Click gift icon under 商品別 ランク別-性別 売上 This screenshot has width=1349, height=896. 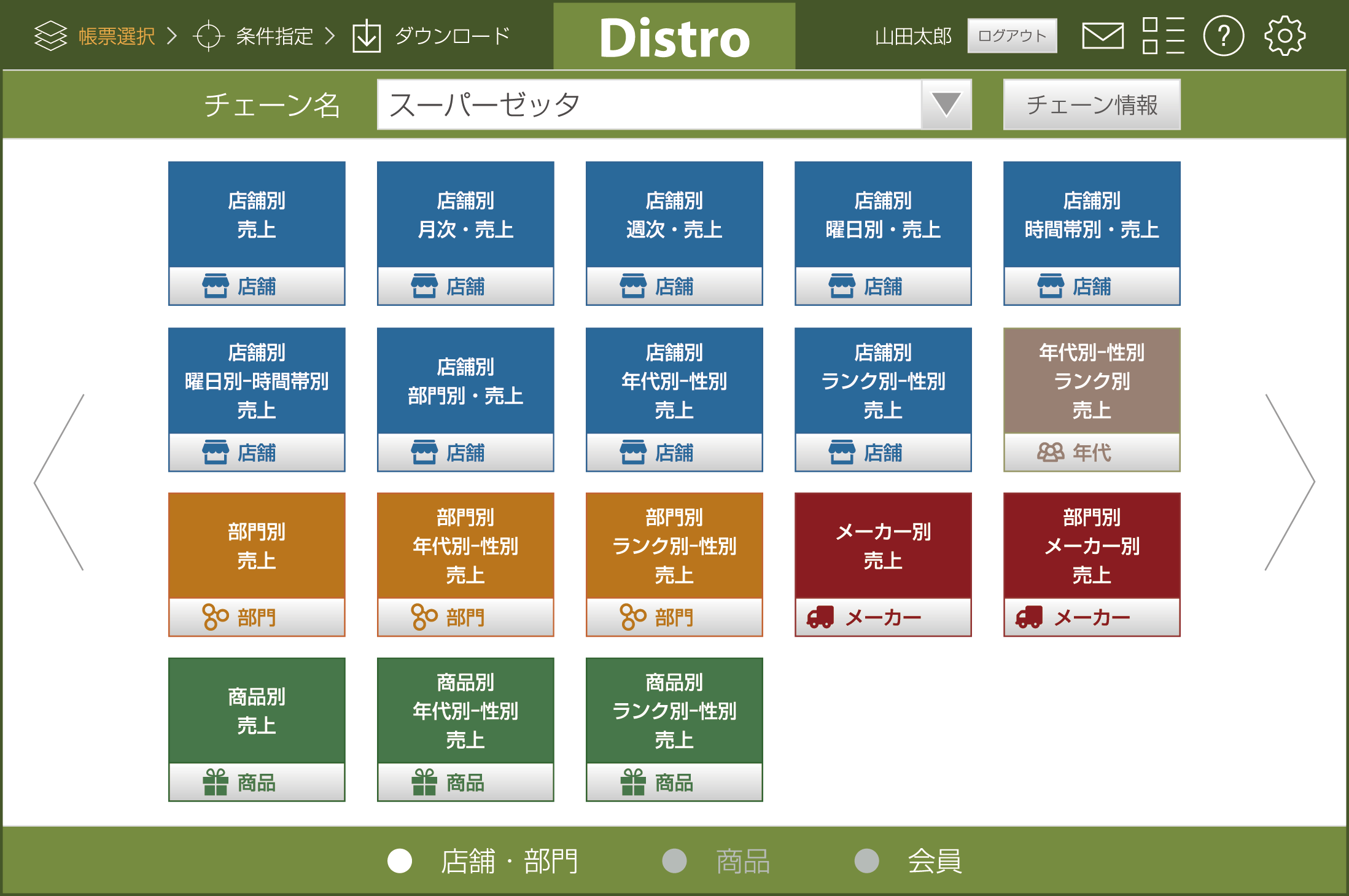coord(633,782)
